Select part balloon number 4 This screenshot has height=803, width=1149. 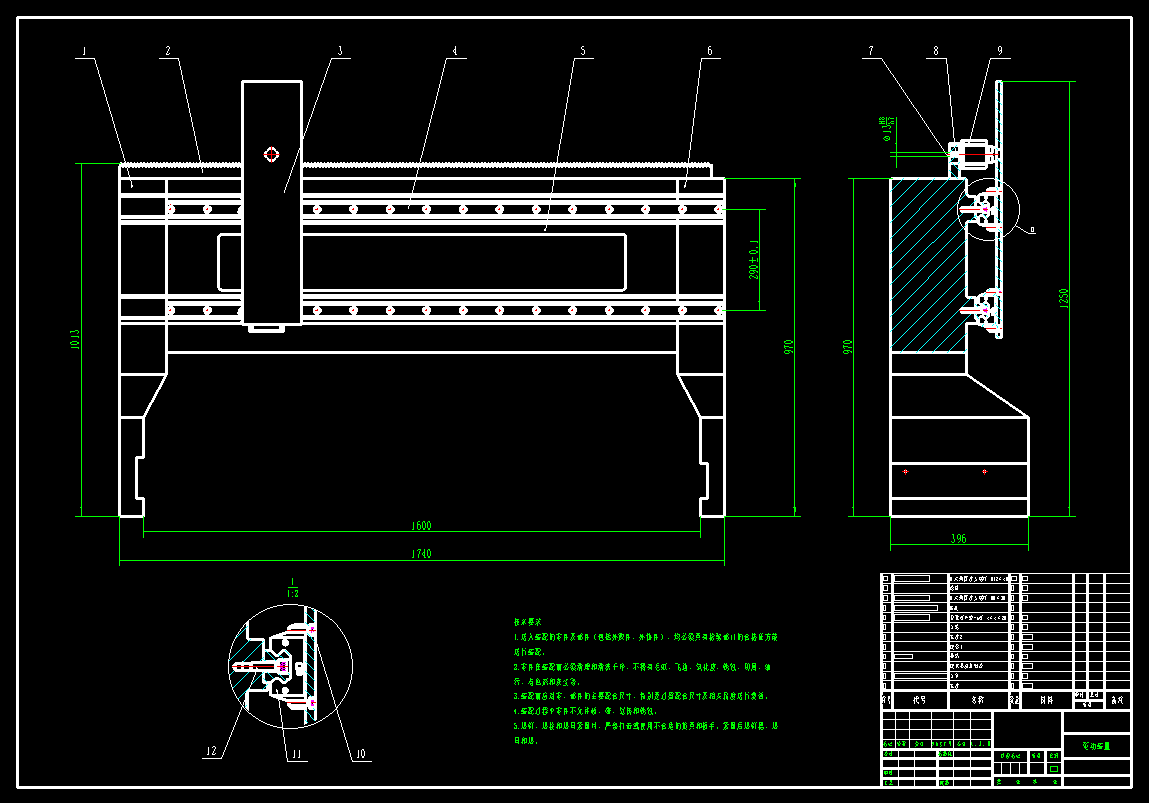pos(455,51)
